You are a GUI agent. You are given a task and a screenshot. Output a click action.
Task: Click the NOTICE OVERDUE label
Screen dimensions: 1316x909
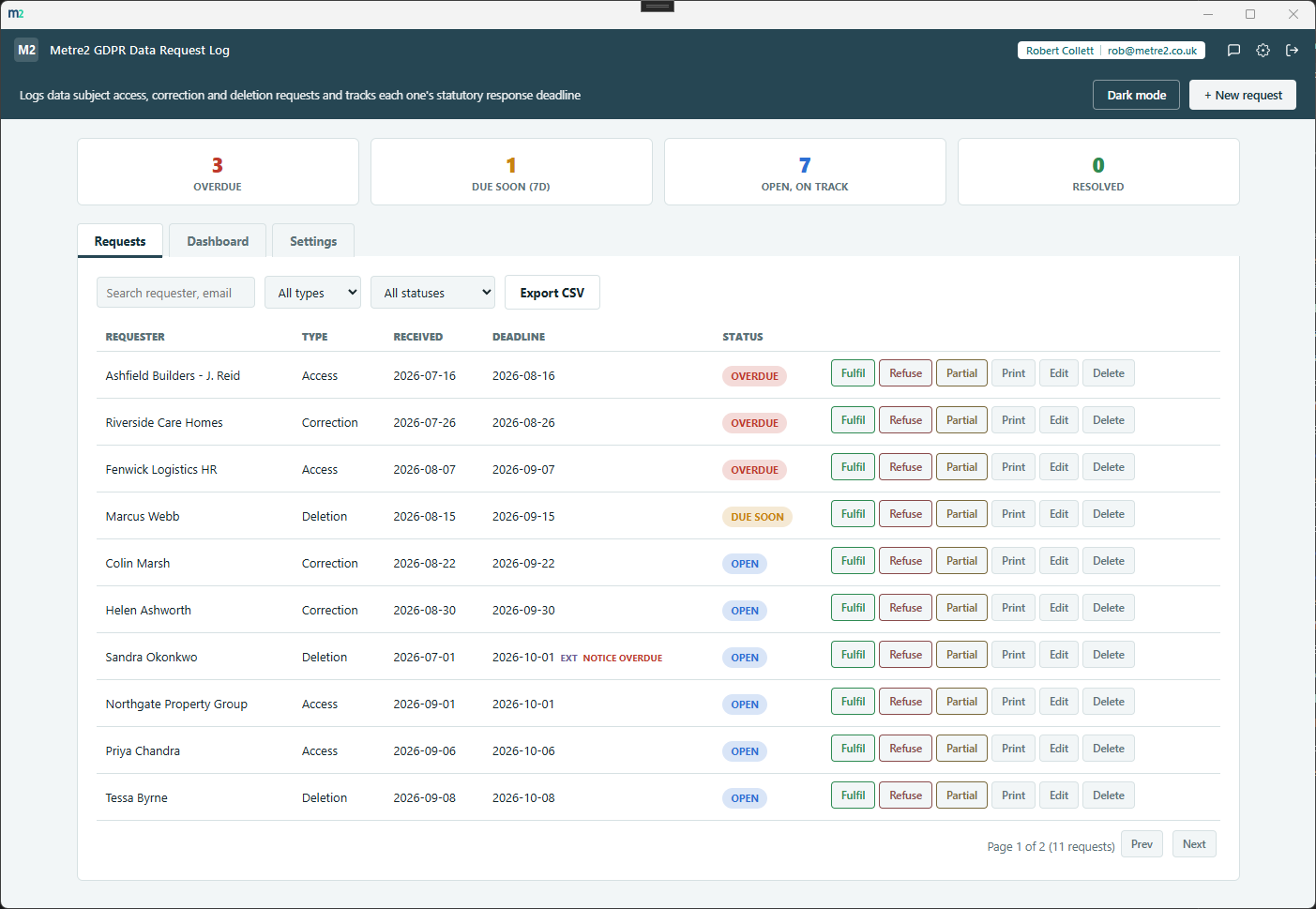pyautogui.click(x=622, y=659)
